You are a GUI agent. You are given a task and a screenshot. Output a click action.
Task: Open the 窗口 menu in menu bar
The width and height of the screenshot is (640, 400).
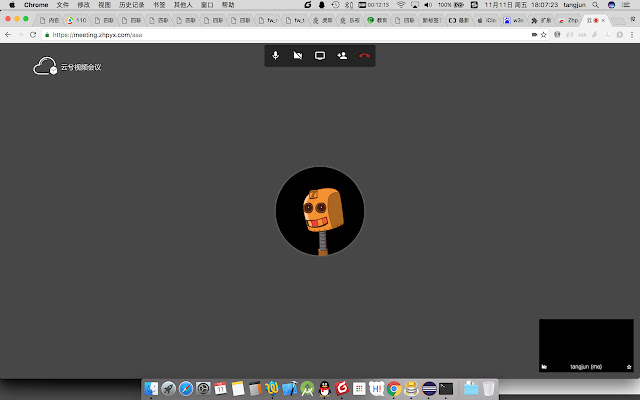(x=207, y=5)
